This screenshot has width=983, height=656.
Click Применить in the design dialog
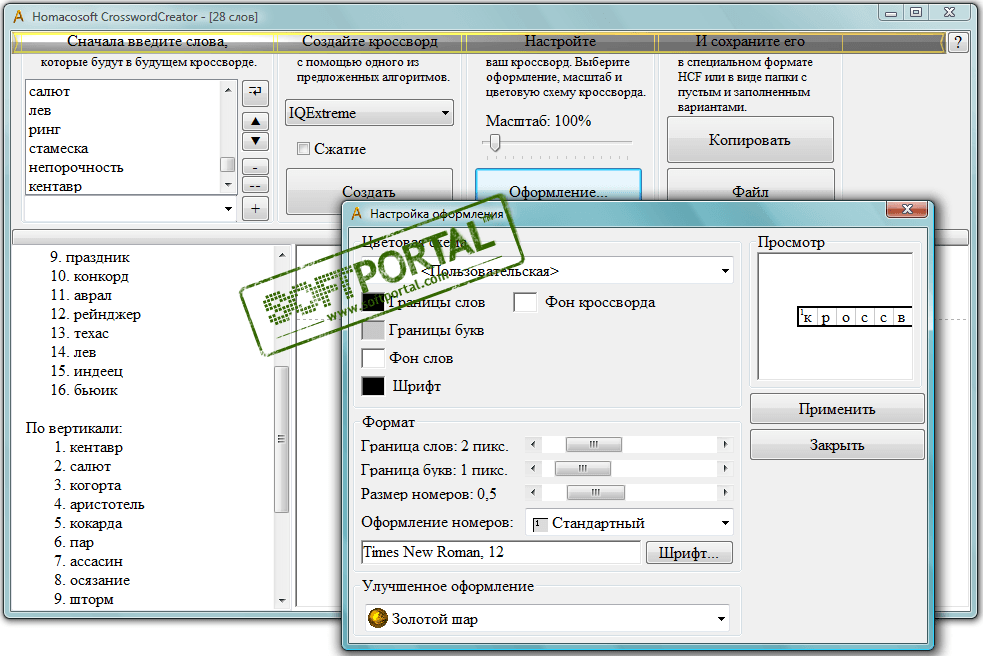pos(837,409)
